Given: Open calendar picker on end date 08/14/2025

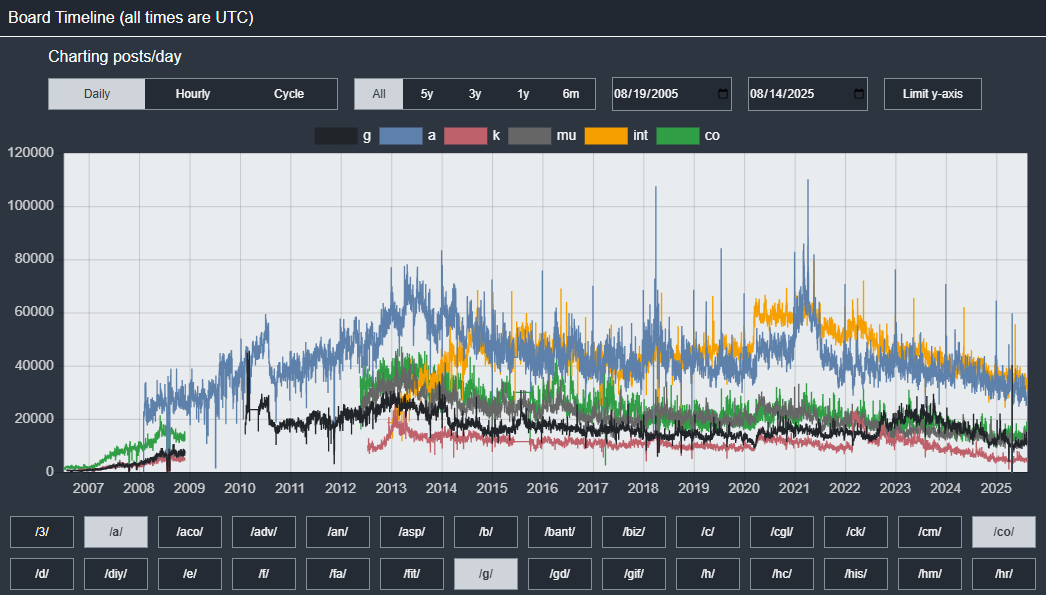Looking at the screenshot, I should 859,94.
